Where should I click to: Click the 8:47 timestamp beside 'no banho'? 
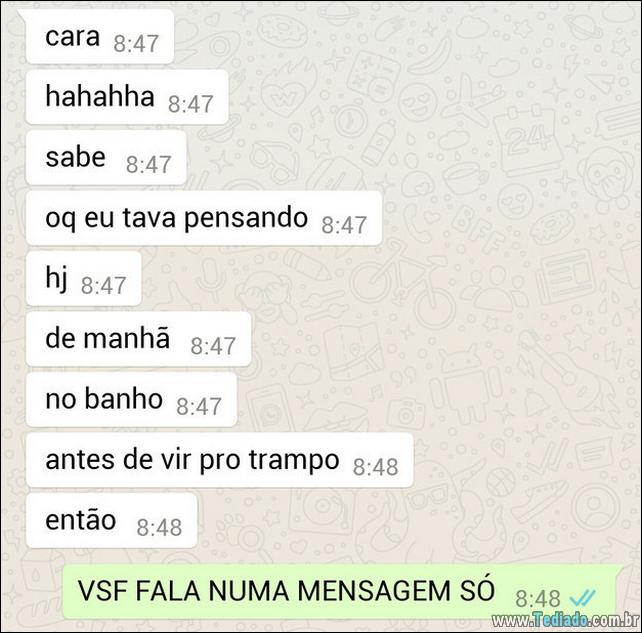tap(199, 407)
